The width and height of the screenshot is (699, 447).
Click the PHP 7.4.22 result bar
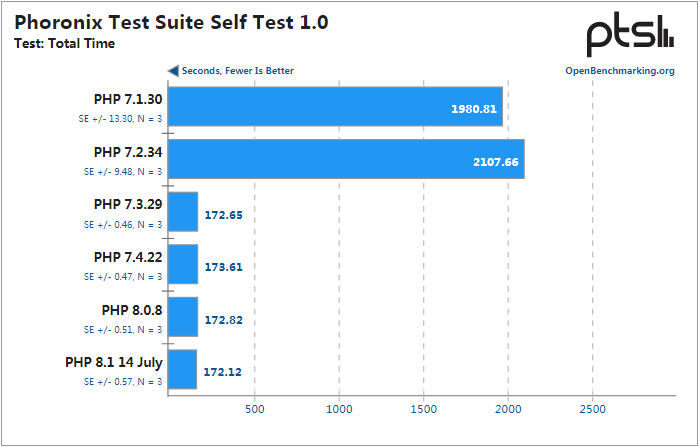[183, 265]
